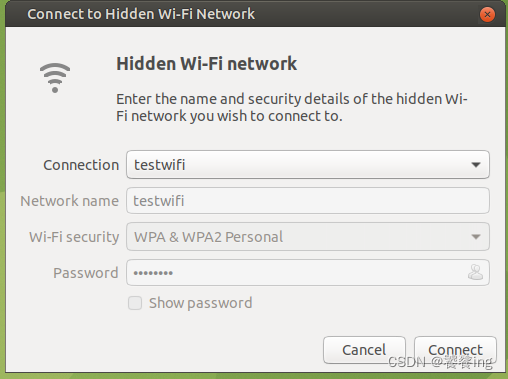The height and width of the screenshot is (379, 508).
Task: Click the Hidden Wi-Fi network heading
Action: [206, 64]
